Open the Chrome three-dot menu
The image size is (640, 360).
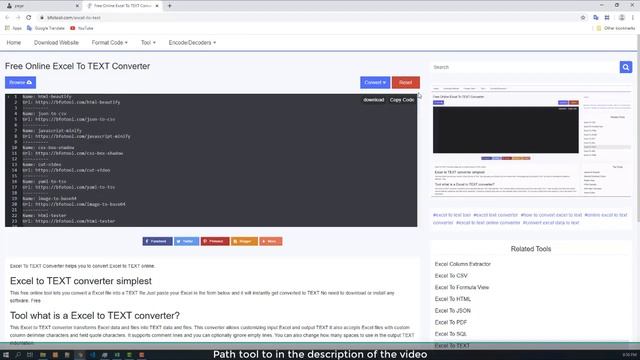(633, 18)
